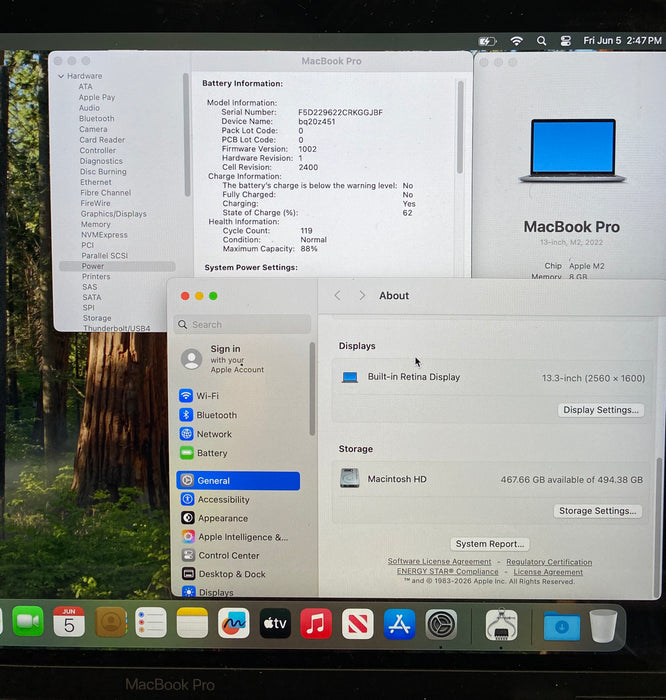Select Apple Pay in hardware list
The height and width of the screenshot is (700, 666).
point(97,97)
